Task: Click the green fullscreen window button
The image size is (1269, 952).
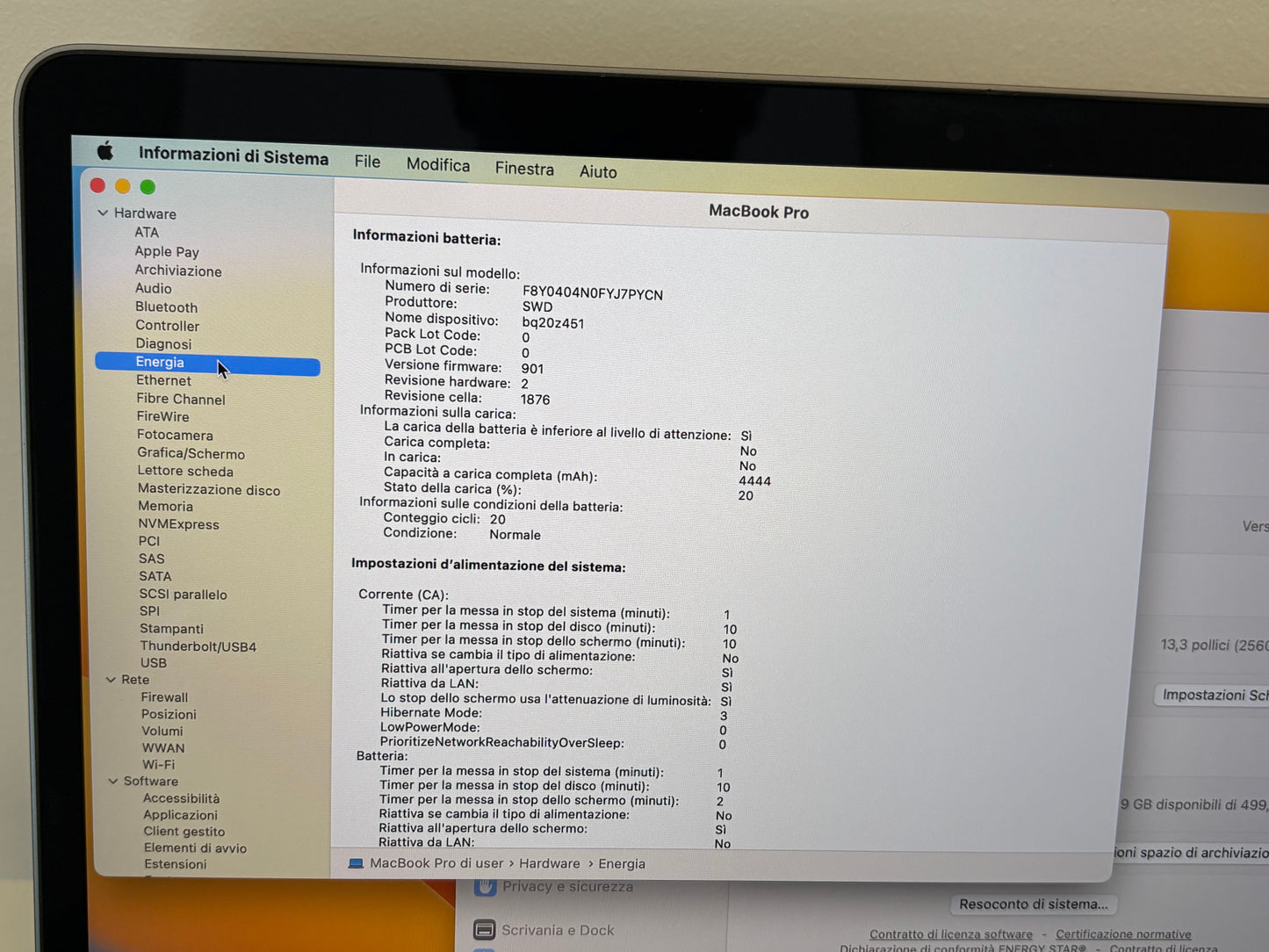Action: (148, 187)
